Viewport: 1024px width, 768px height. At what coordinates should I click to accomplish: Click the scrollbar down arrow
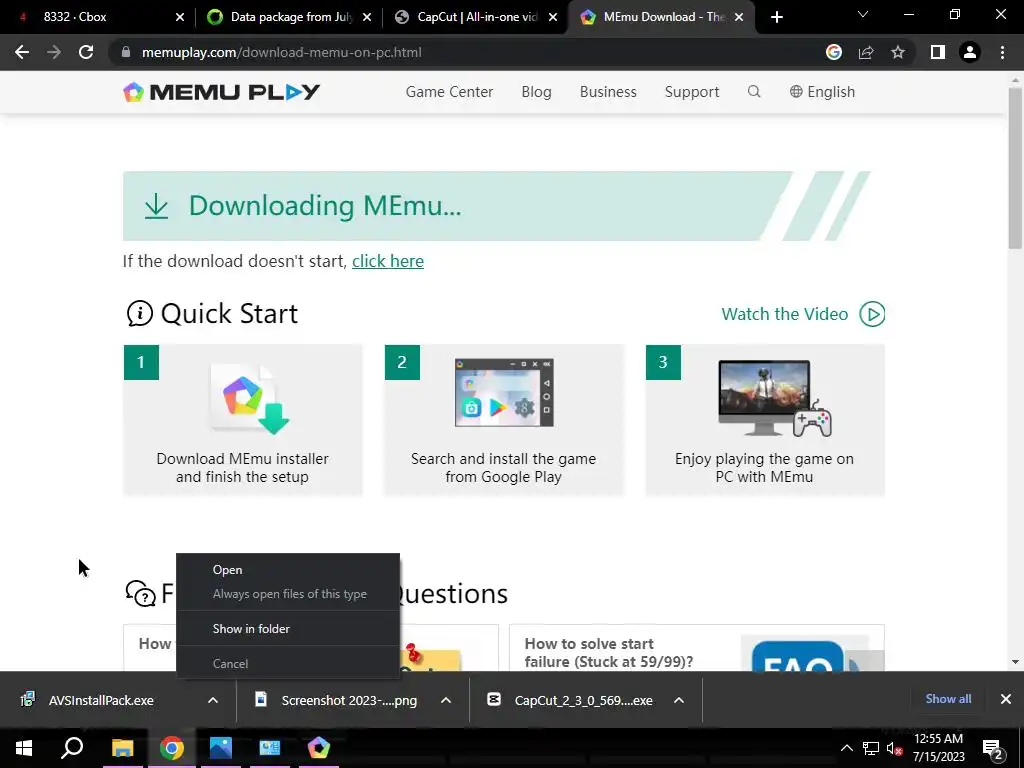point(1015,662)
